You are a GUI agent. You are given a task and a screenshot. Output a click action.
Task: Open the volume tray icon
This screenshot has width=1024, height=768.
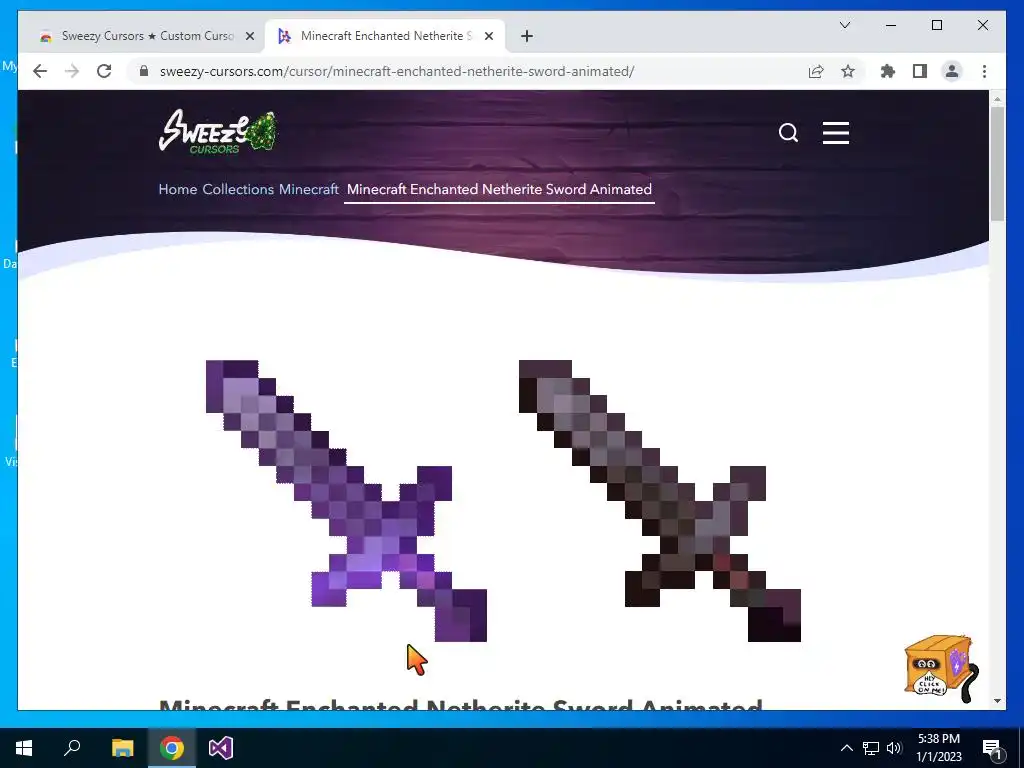[894, 748]
